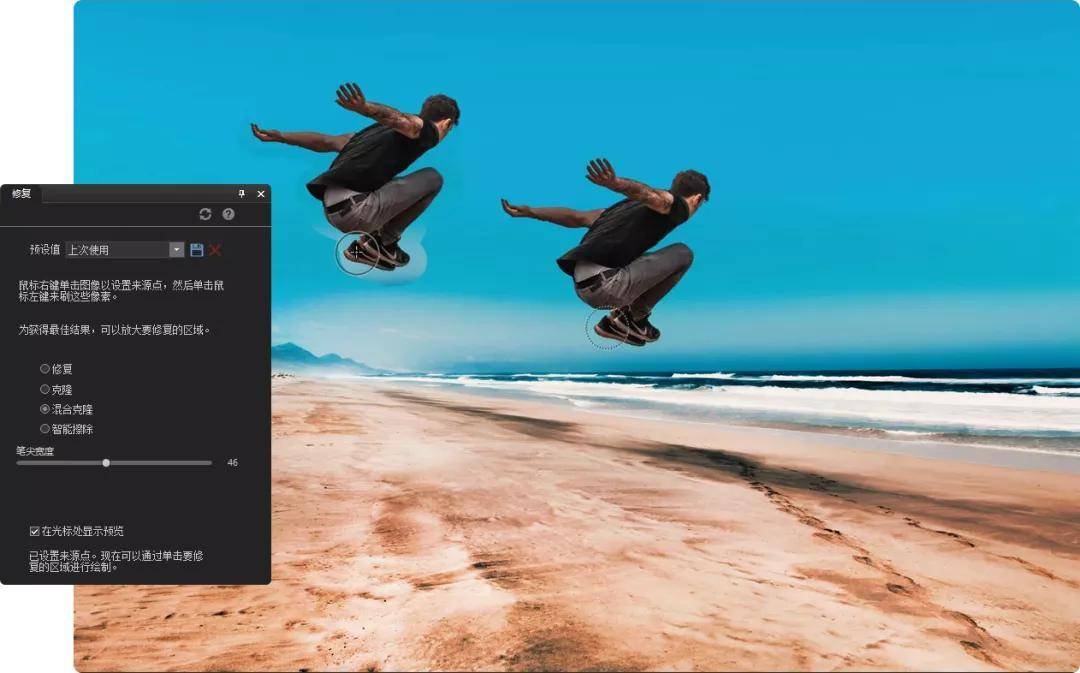Toggle 在光标处显示预览 checkbox

point(35,531)
